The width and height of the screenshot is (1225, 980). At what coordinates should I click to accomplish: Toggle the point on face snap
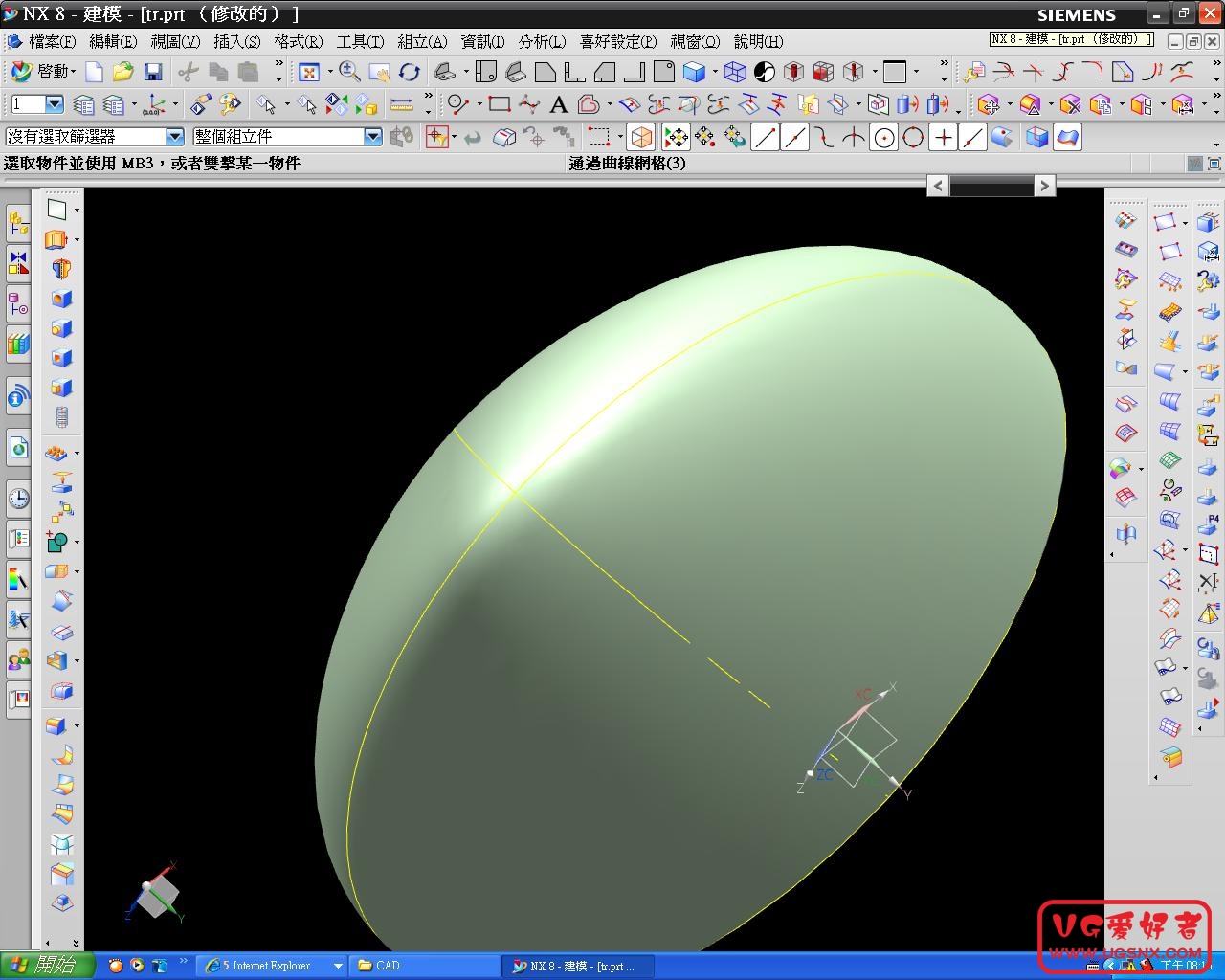1002,138
